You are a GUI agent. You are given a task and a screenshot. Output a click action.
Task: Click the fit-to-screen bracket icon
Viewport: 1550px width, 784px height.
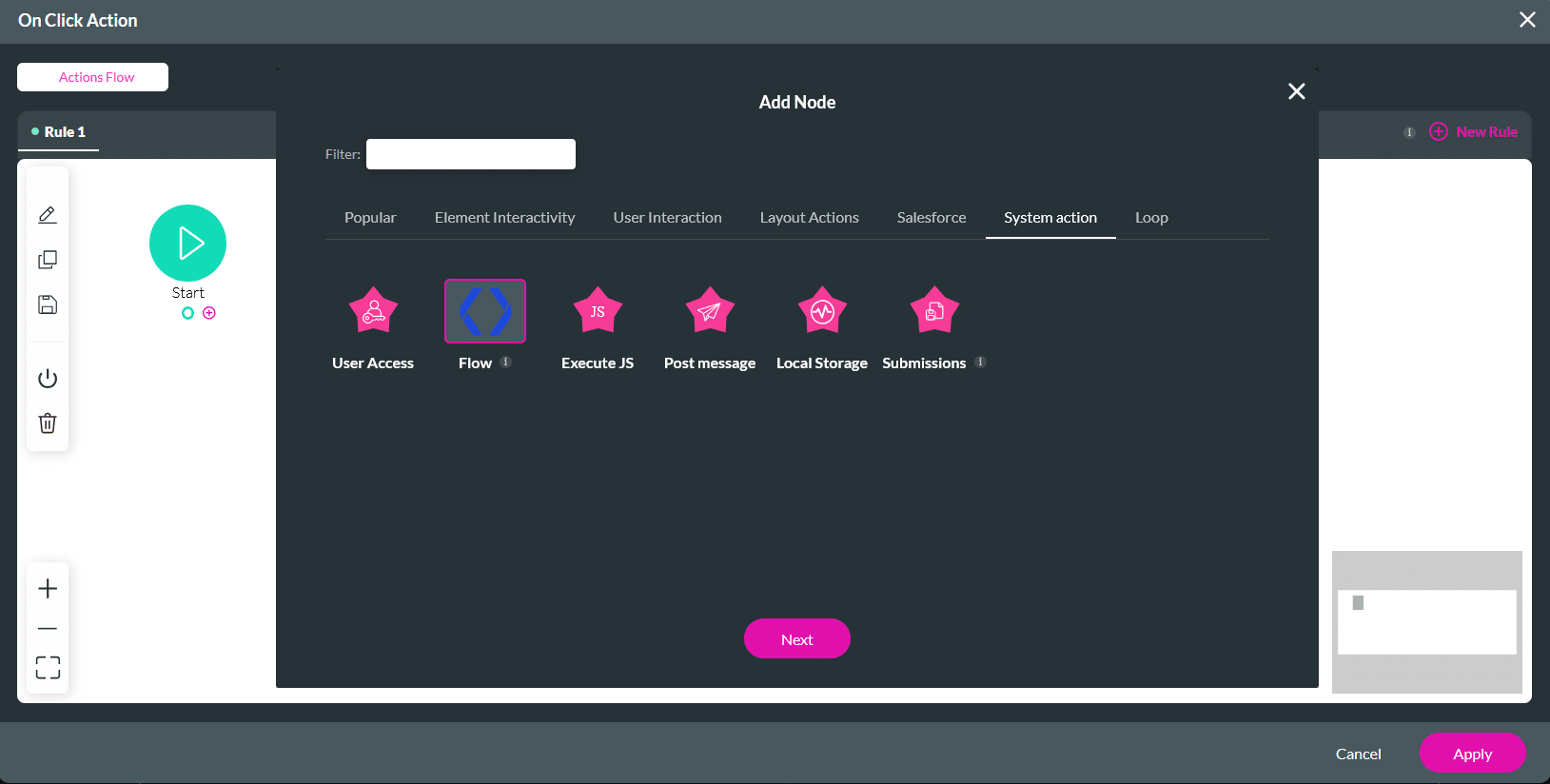[x=48, y=668]
